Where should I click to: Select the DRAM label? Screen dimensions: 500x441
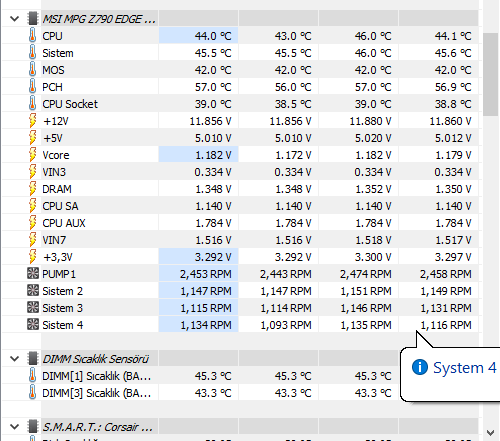tap(57, 189)
